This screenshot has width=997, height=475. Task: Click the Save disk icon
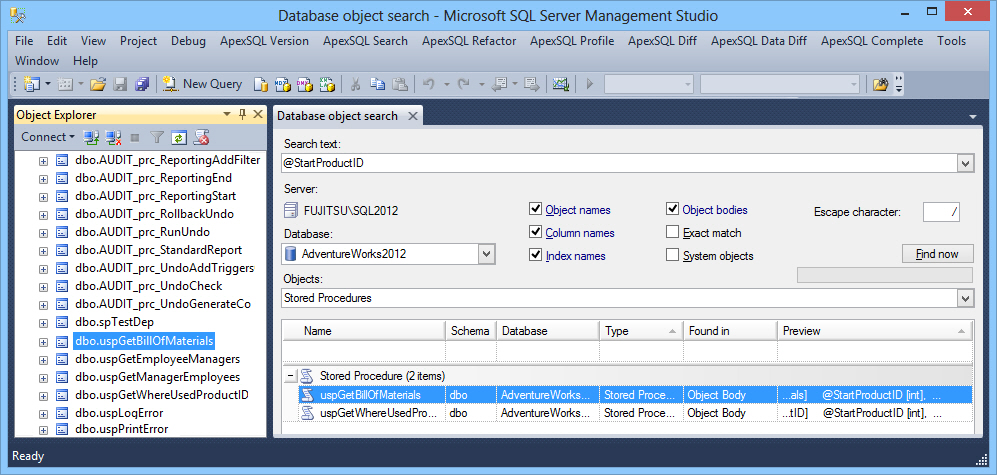tap(120, 84)
